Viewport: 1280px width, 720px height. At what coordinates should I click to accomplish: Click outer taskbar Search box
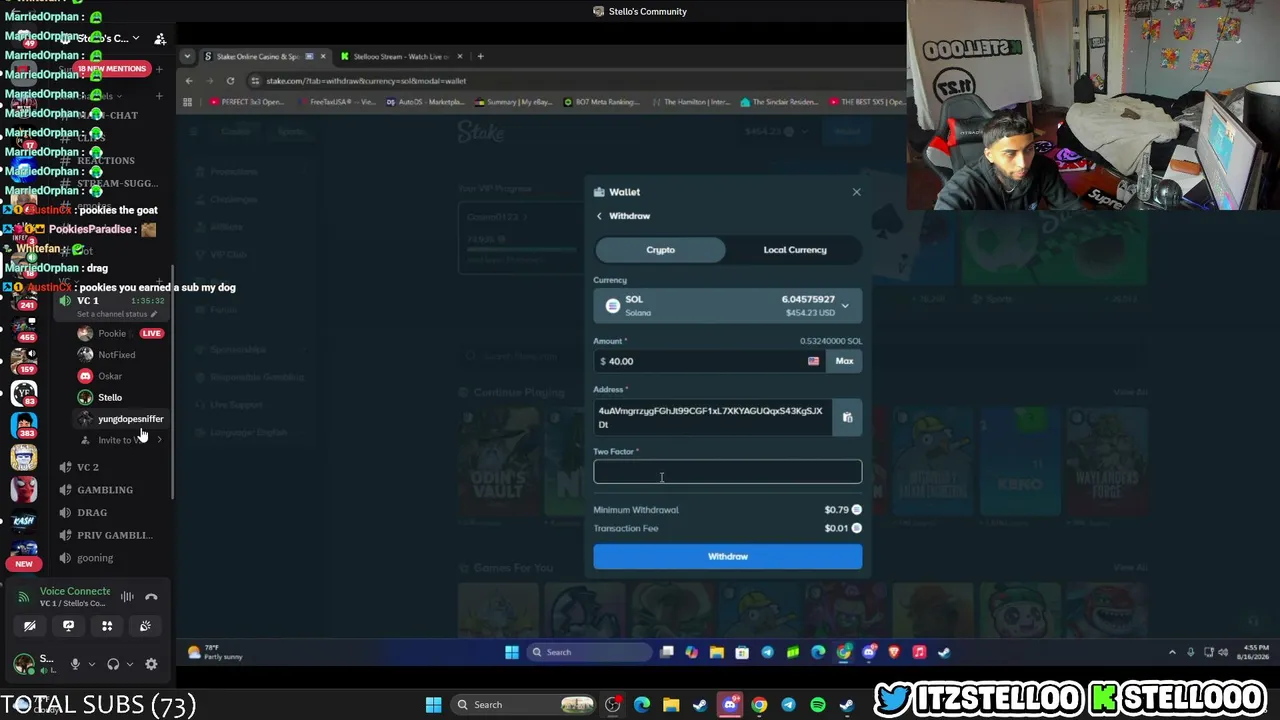click(523, 705)
